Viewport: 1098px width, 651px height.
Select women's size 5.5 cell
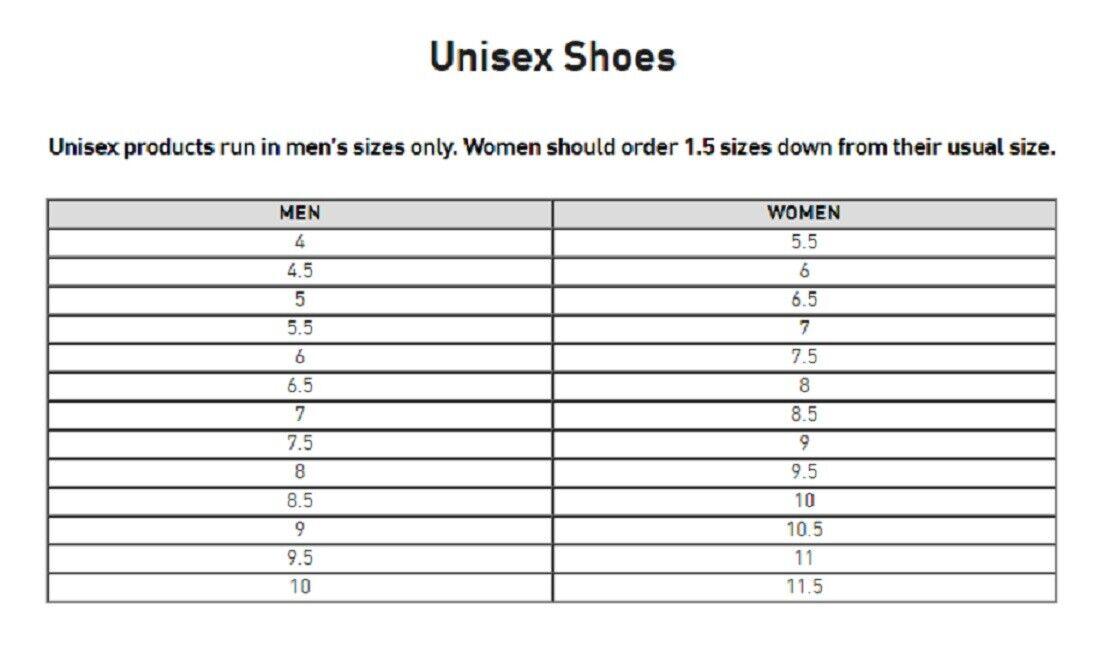(804, 242)
